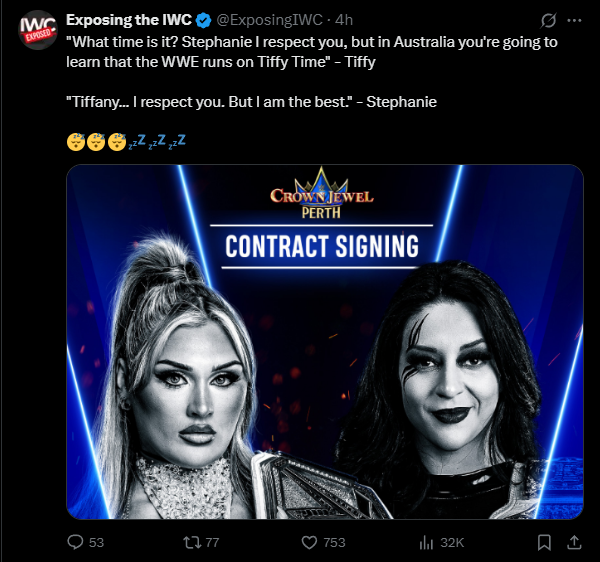The image size is (600, 562).
Task: Open the 4h timestamp permalink
Action: tap(344, 20)
